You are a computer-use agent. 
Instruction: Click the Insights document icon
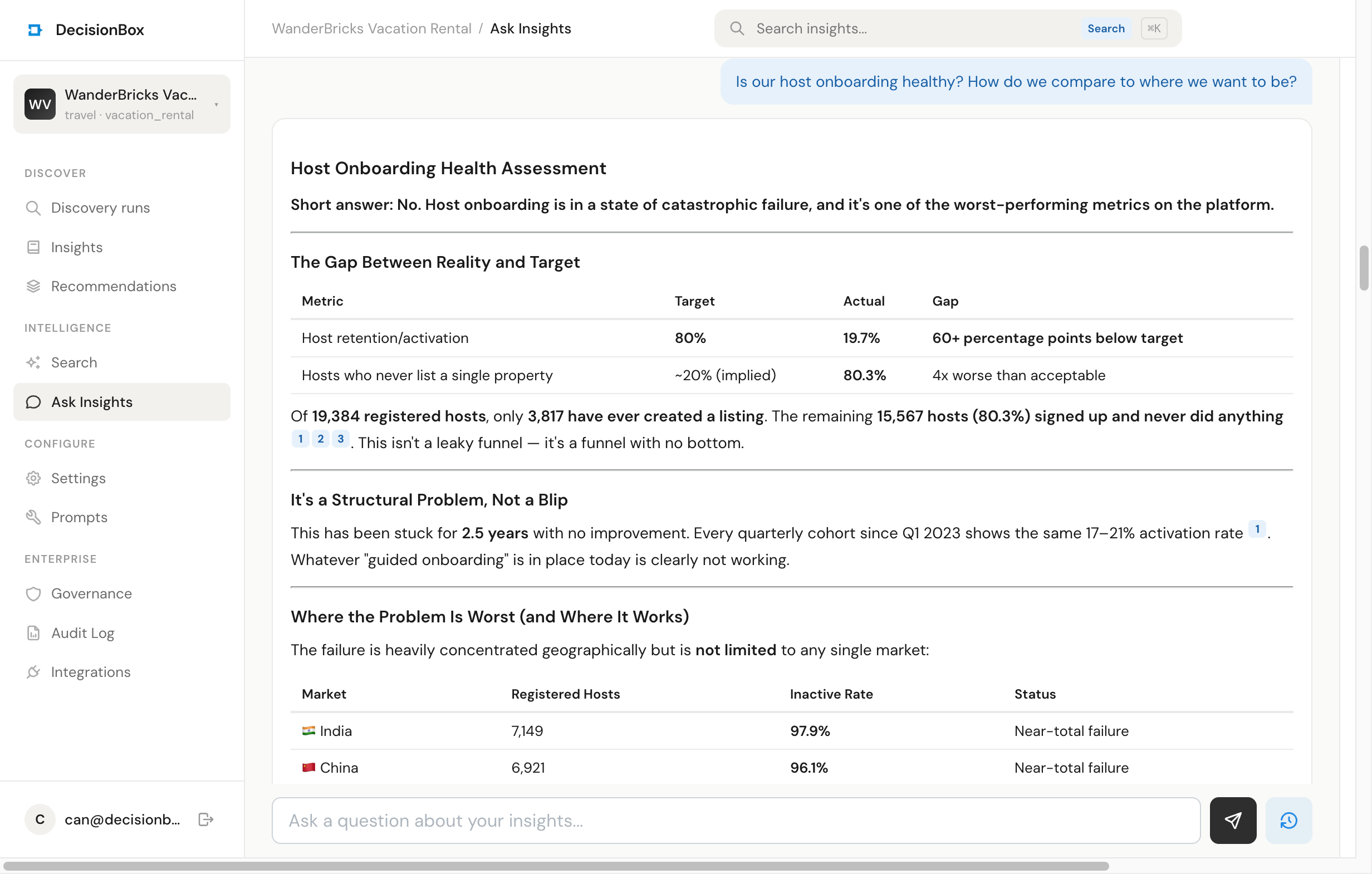click(x=33, y=247)
